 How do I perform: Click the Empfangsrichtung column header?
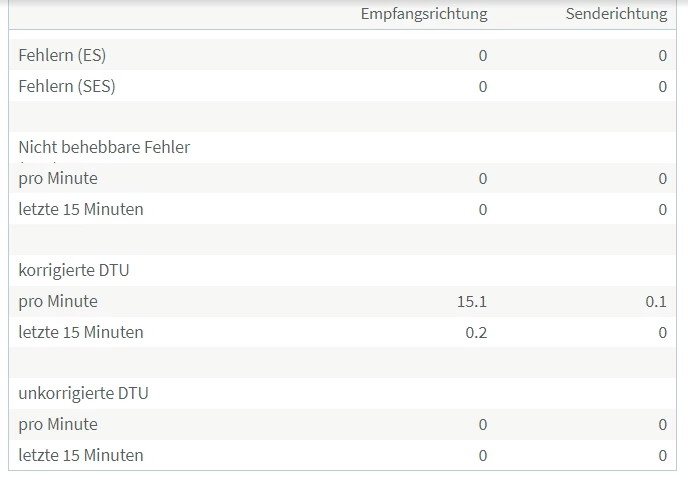(424, 14)
